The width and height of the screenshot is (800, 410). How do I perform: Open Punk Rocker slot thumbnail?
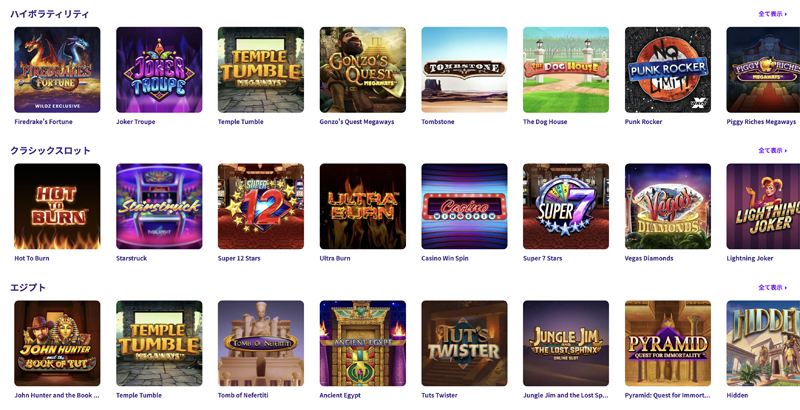(668, 70)
